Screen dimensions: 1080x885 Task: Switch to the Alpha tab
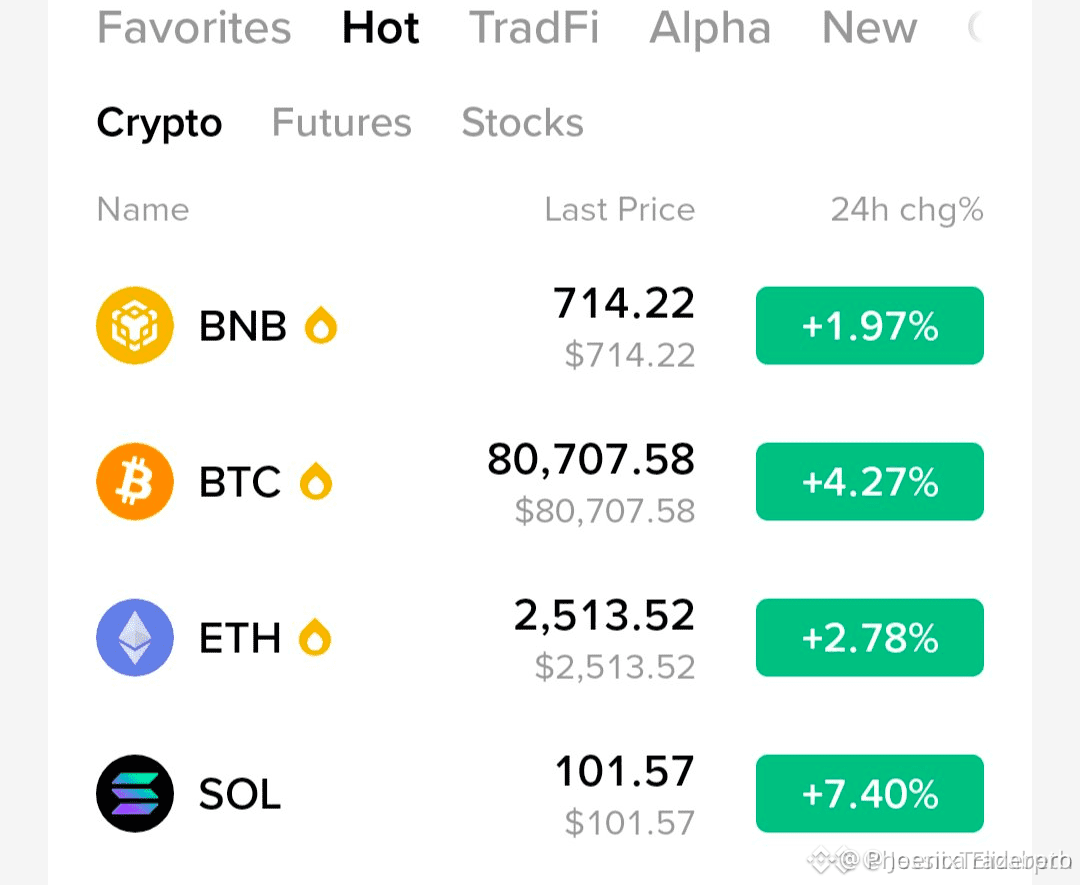pyautogui.click(x=710, y=28)
